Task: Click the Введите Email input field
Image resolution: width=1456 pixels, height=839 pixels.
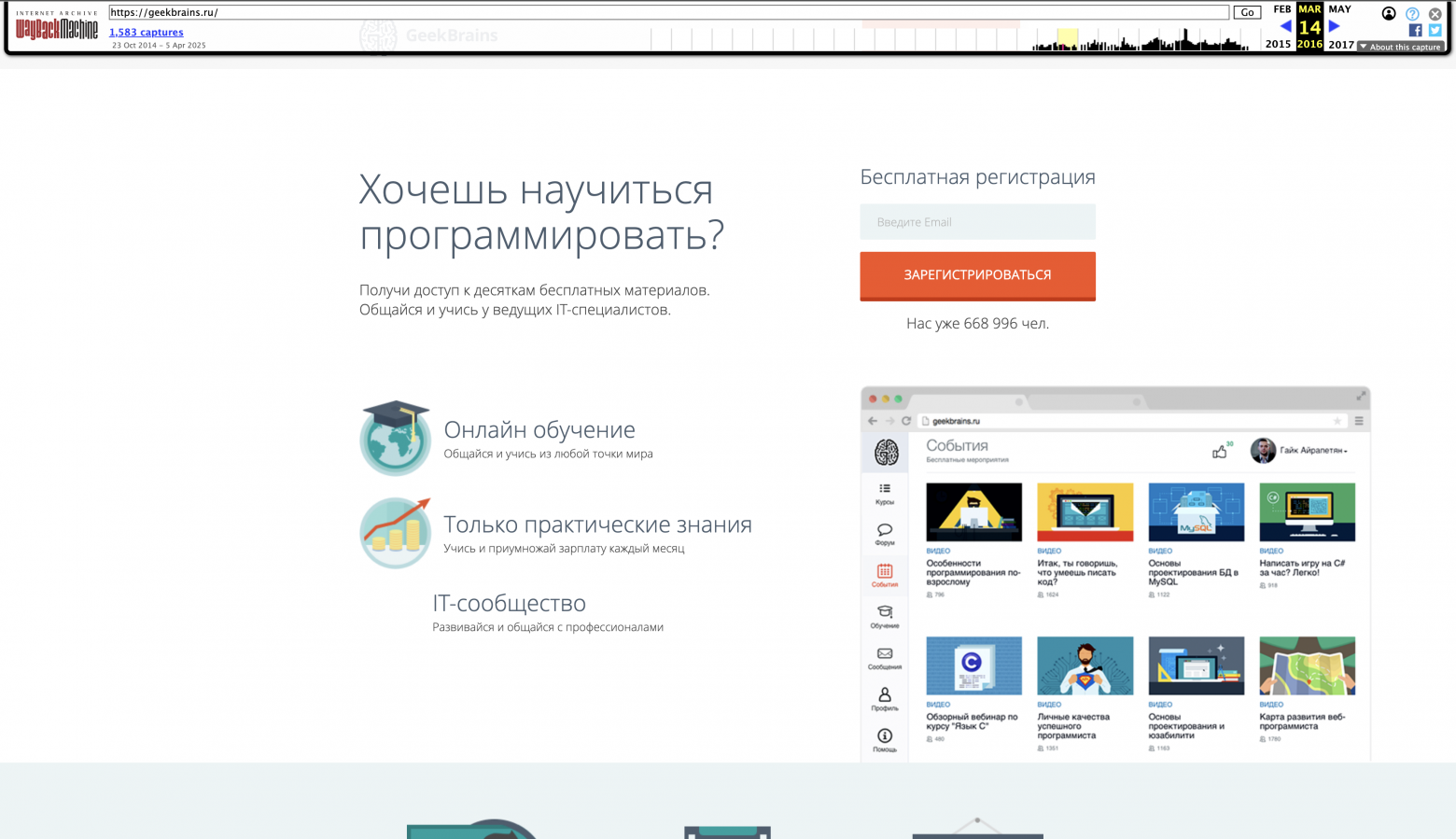Action: 977,221
